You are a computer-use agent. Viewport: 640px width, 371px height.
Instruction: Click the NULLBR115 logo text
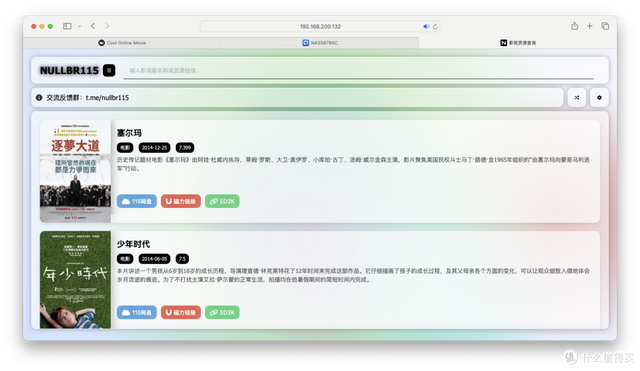[x=69, y=71]
